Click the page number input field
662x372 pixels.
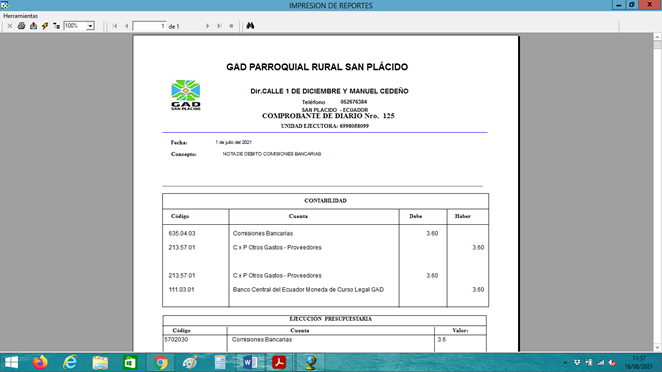pyautogui.click(x=149, y=26)
